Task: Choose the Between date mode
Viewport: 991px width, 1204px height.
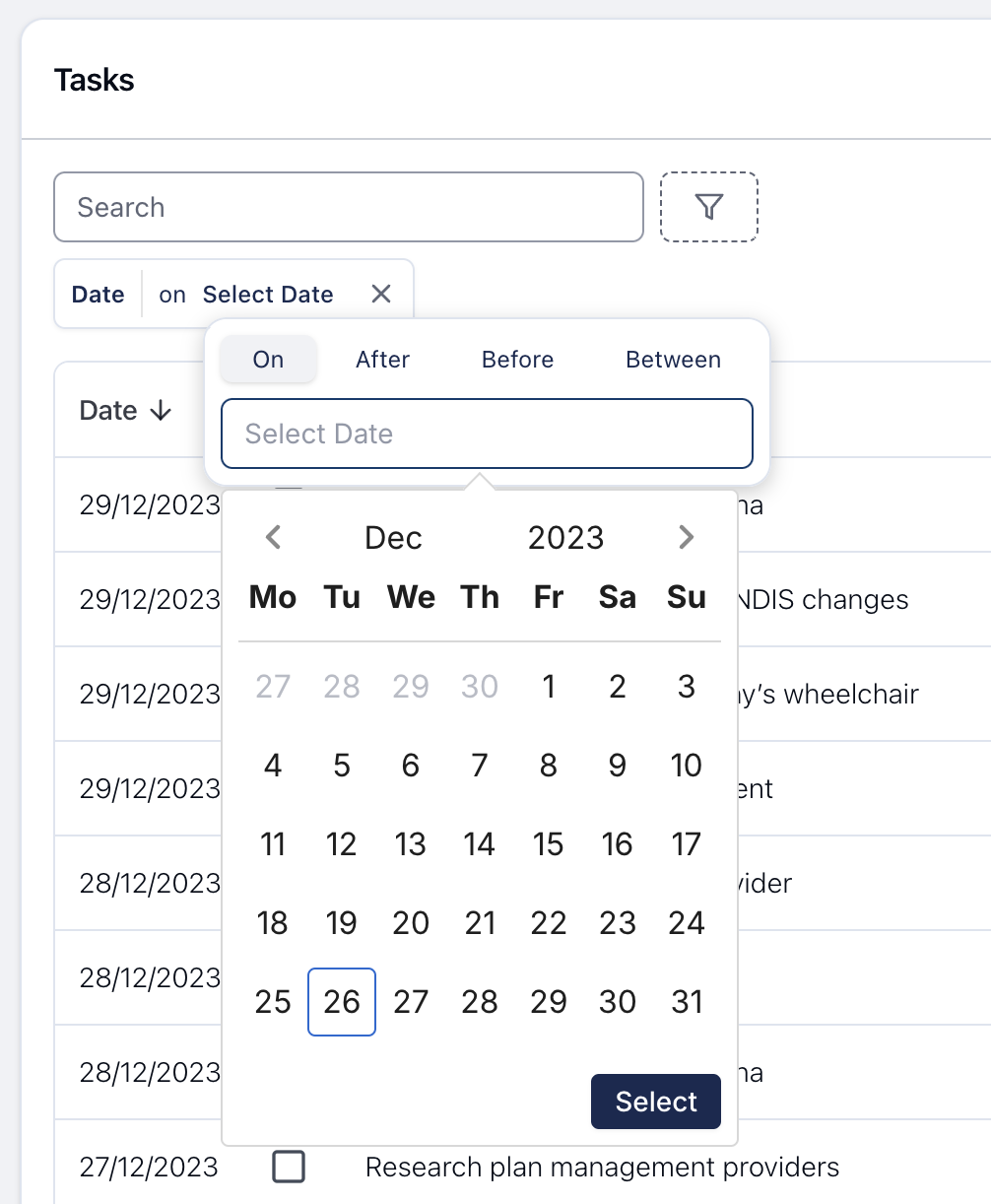Action: tap(673, 360)
